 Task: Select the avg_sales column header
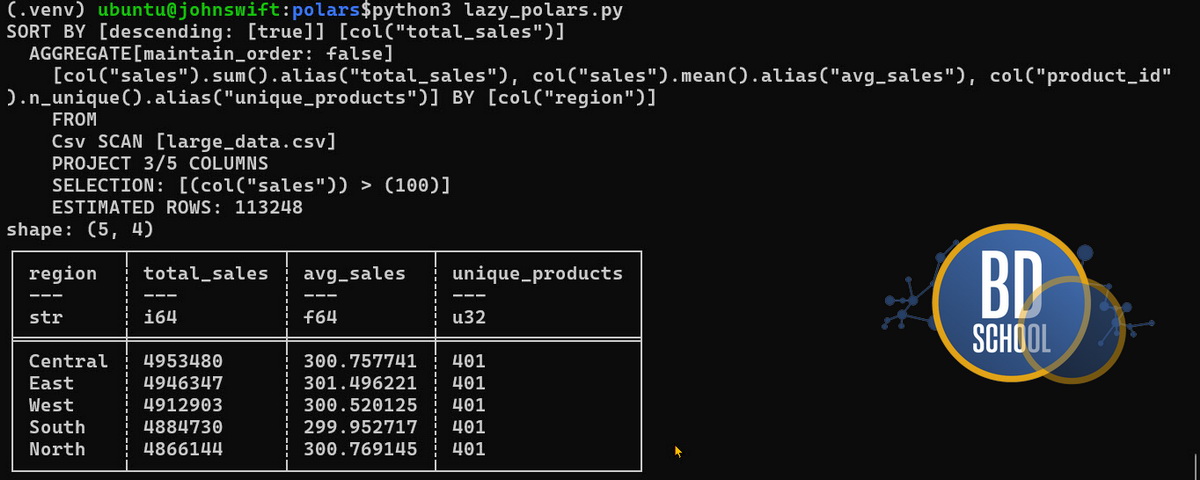354,274
